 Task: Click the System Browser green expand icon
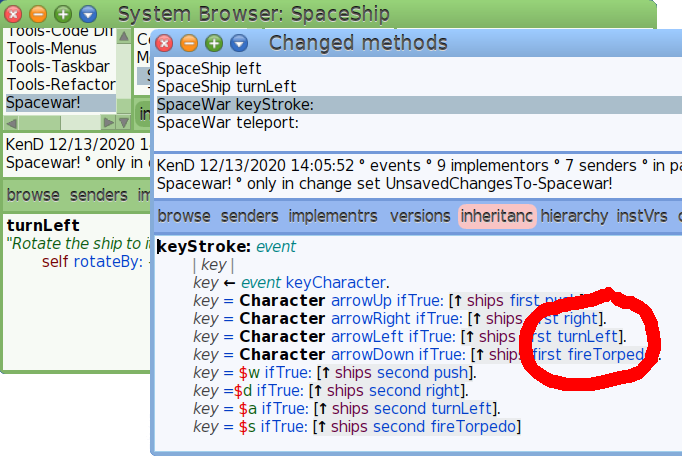(62, 15)
